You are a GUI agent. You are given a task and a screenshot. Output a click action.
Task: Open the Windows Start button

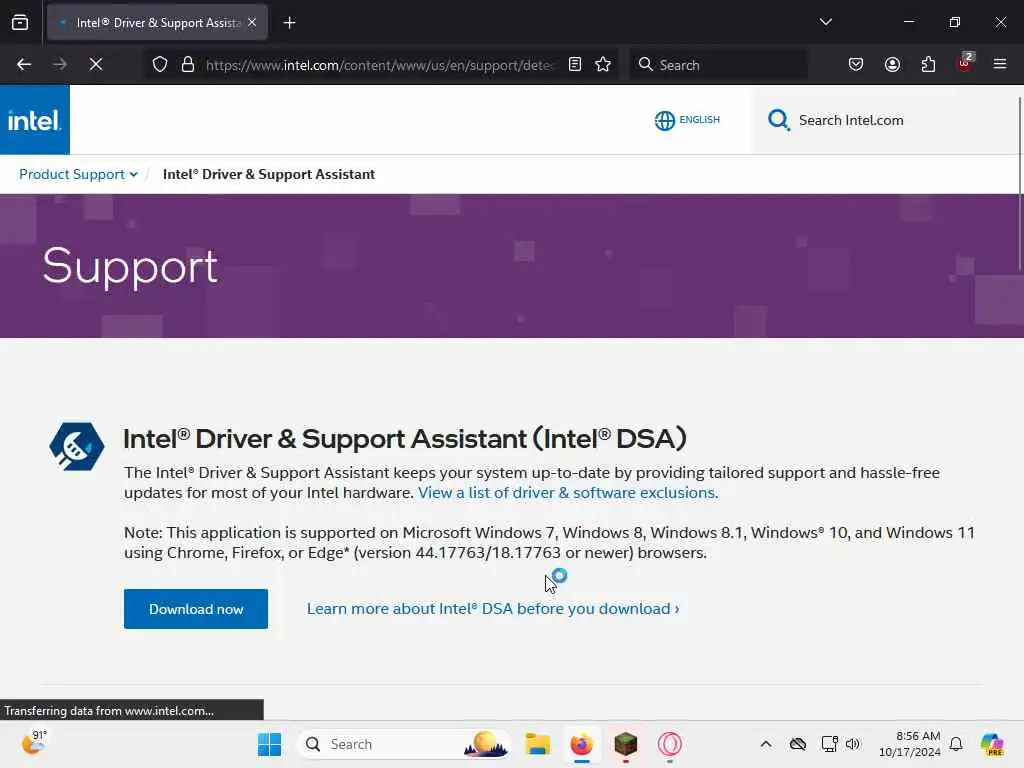pyautogui.click(x=269, y=744)
